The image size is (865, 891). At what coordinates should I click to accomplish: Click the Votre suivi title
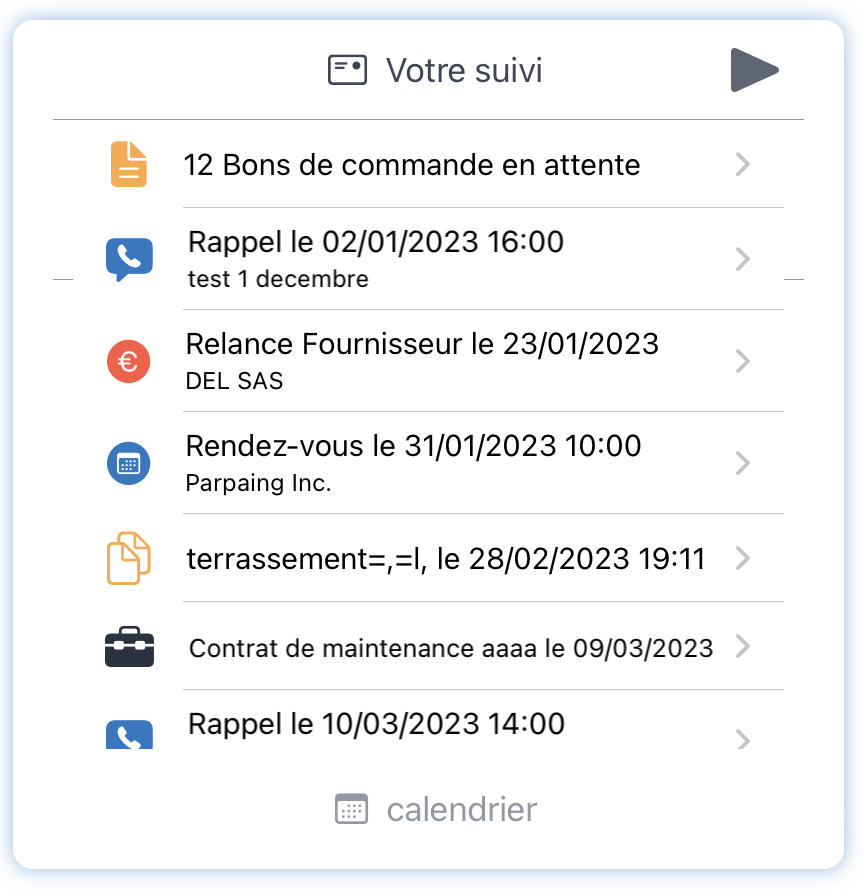(464, 70)
